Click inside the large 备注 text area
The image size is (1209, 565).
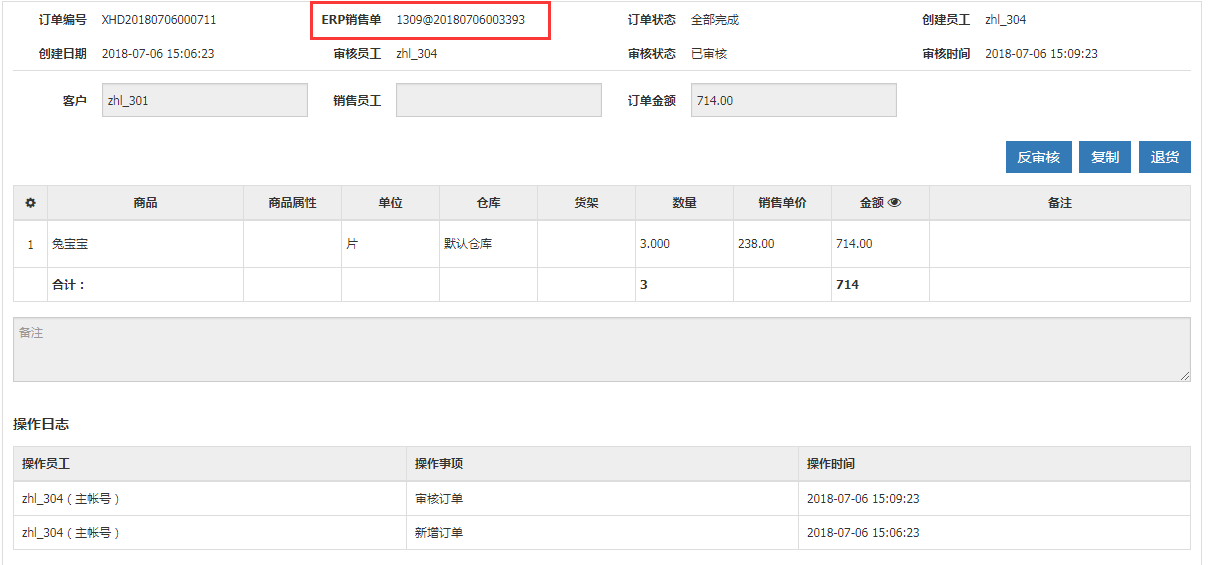pos(600,349)
